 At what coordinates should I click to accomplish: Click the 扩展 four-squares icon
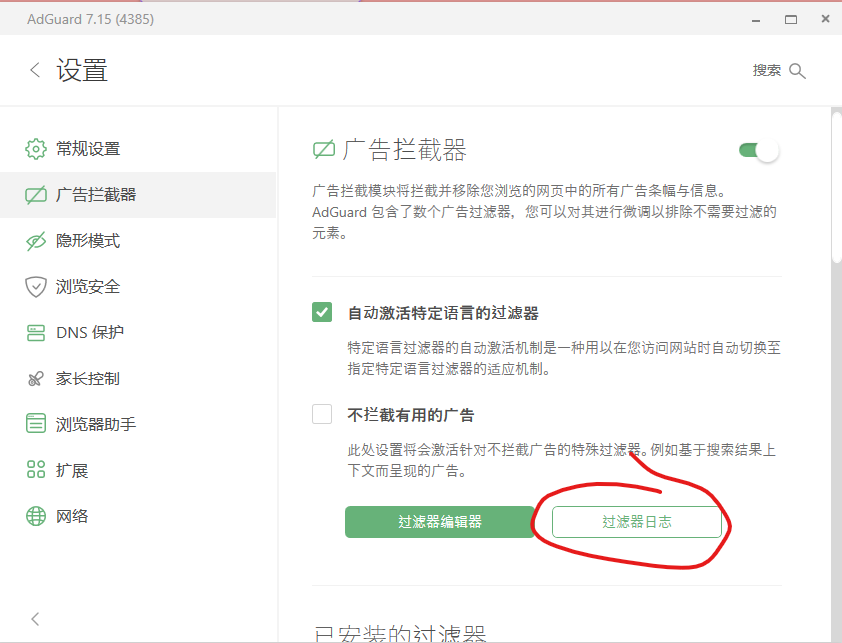click(x=35, y=469)
